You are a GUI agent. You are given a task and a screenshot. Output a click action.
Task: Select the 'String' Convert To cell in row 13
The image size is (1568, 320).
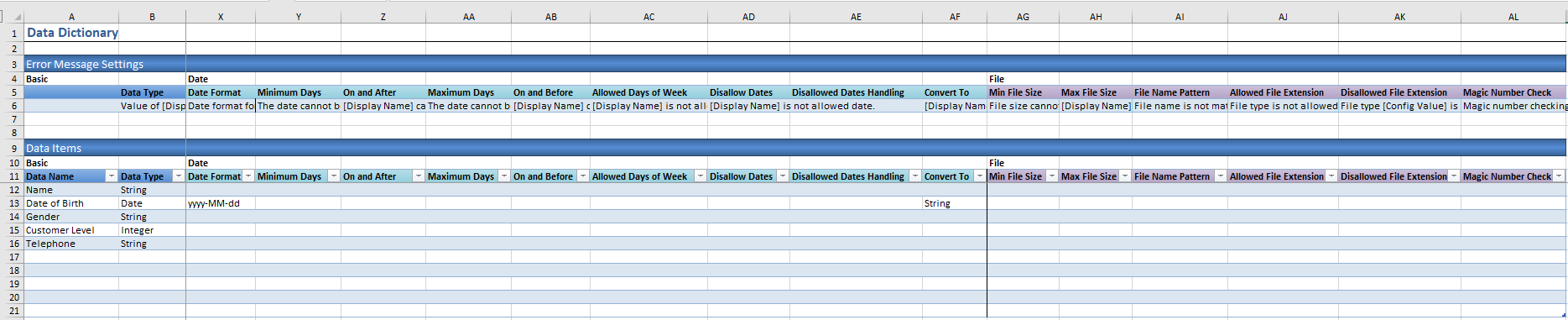point(955,203)
